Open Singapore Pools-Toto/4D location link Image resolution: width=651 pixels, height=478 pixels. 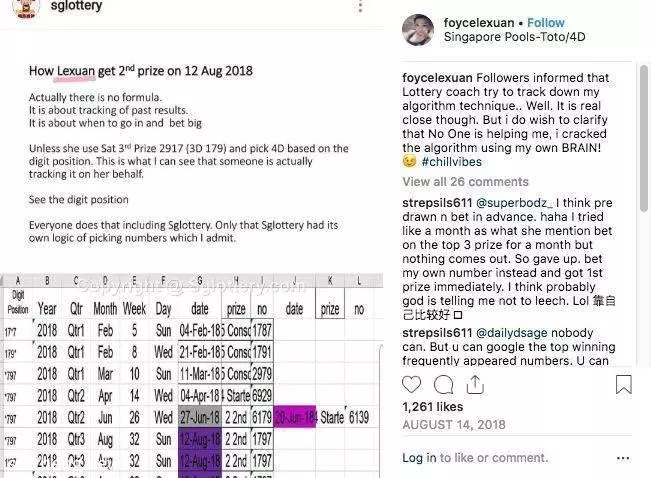tap(514, 37)
